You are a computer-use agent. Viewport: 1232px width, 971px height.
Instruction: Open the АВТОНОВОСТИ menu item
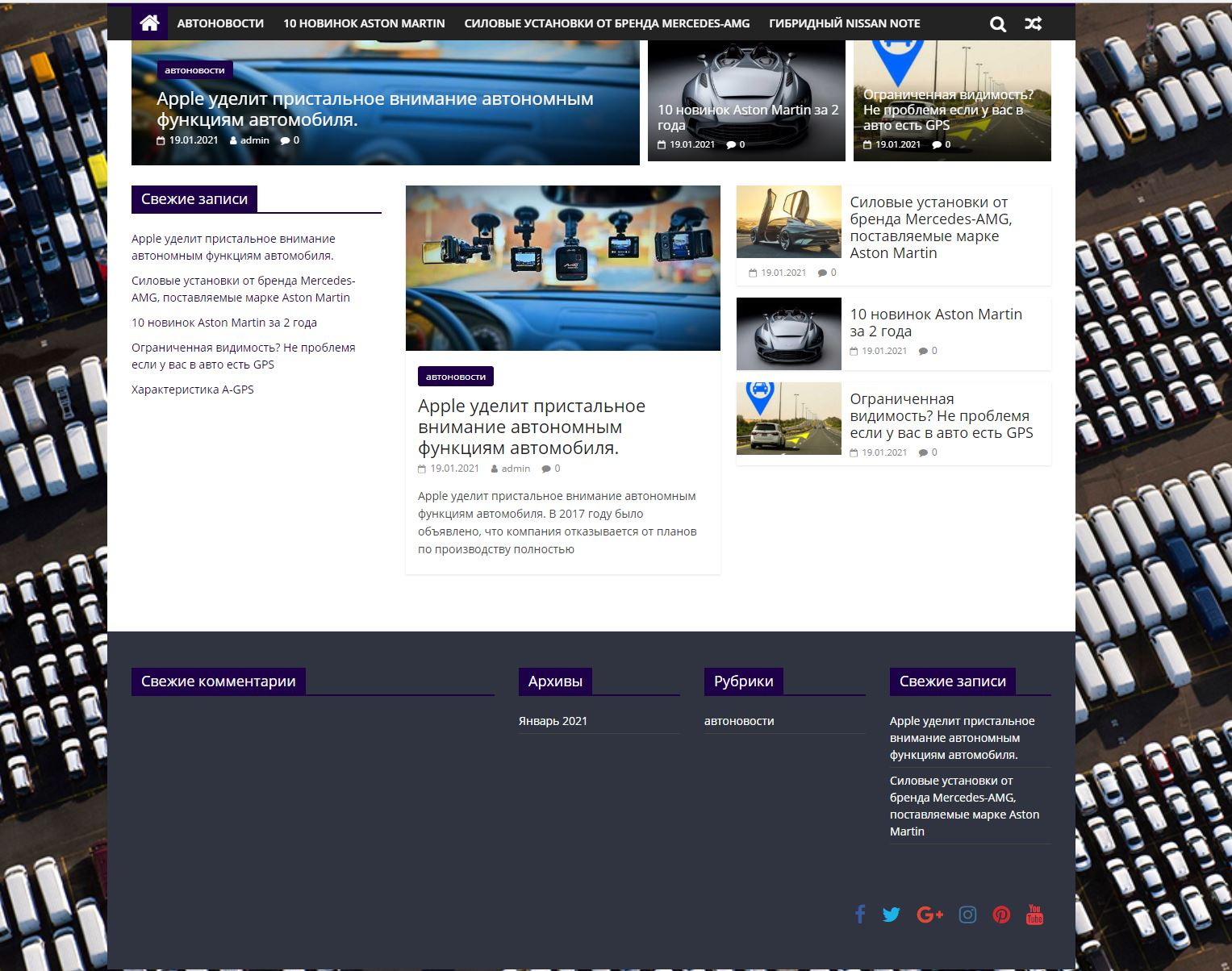pyautogui.click(x=220, y=23)
